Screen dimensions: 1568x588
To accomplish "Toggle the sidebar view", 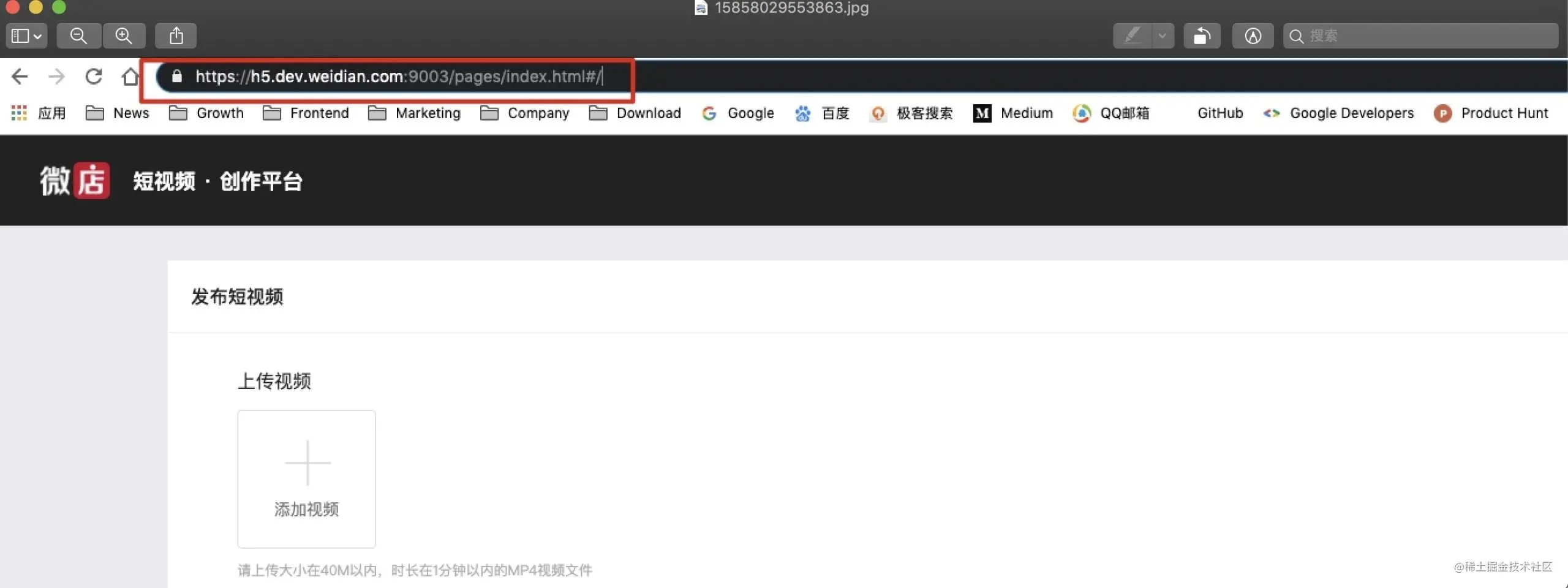I will click(20, 36).
